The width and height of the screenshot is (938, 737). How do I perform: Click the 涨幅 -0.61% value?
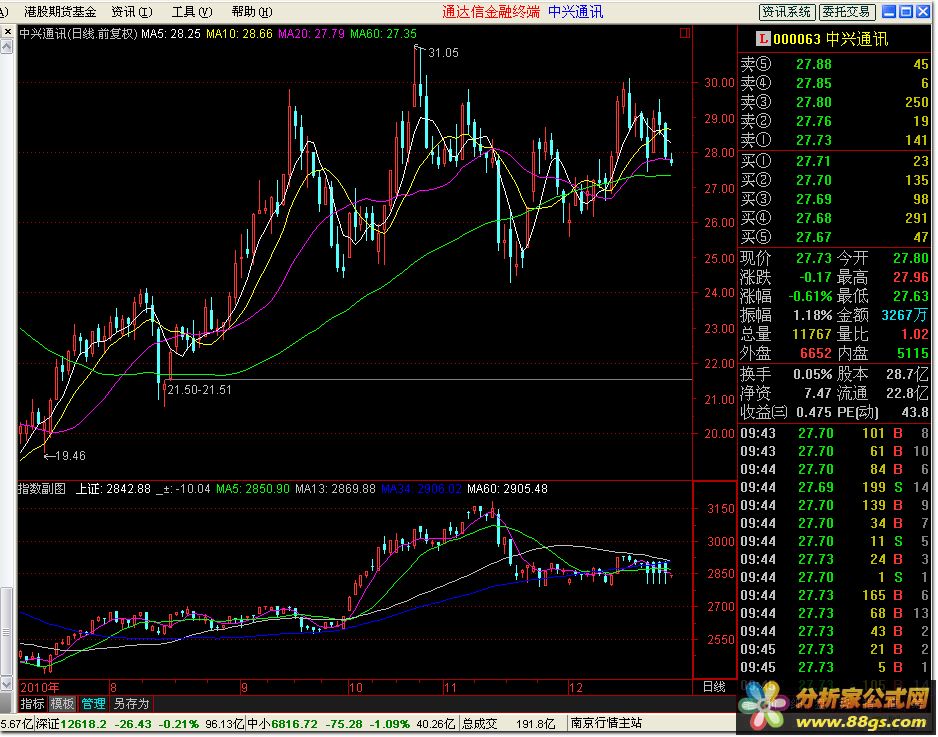point(810,297)
